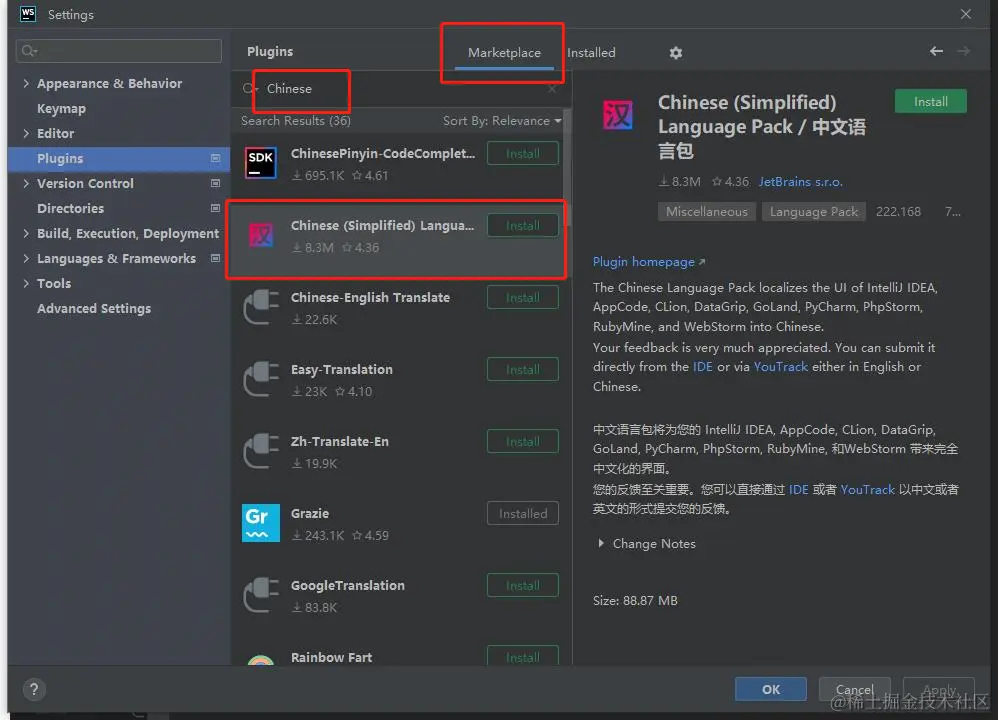Click the project-level icon next to Plugins
This screenshot has width=998, height=720.
215,158
